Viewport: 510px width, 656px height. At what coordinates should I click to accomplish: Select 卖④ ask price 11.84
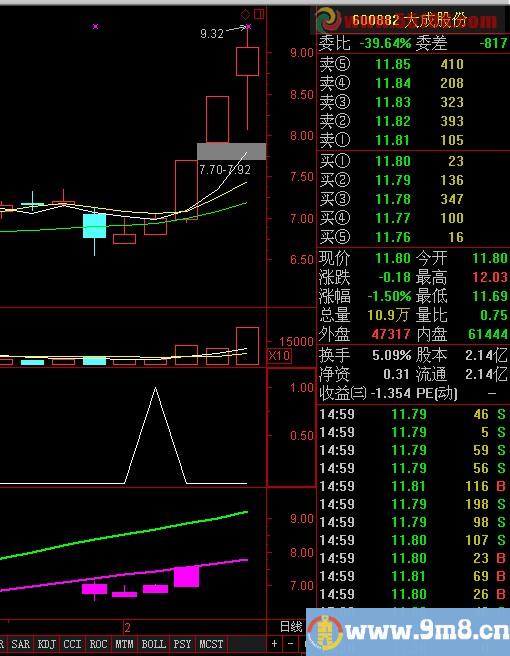[393, 83]
